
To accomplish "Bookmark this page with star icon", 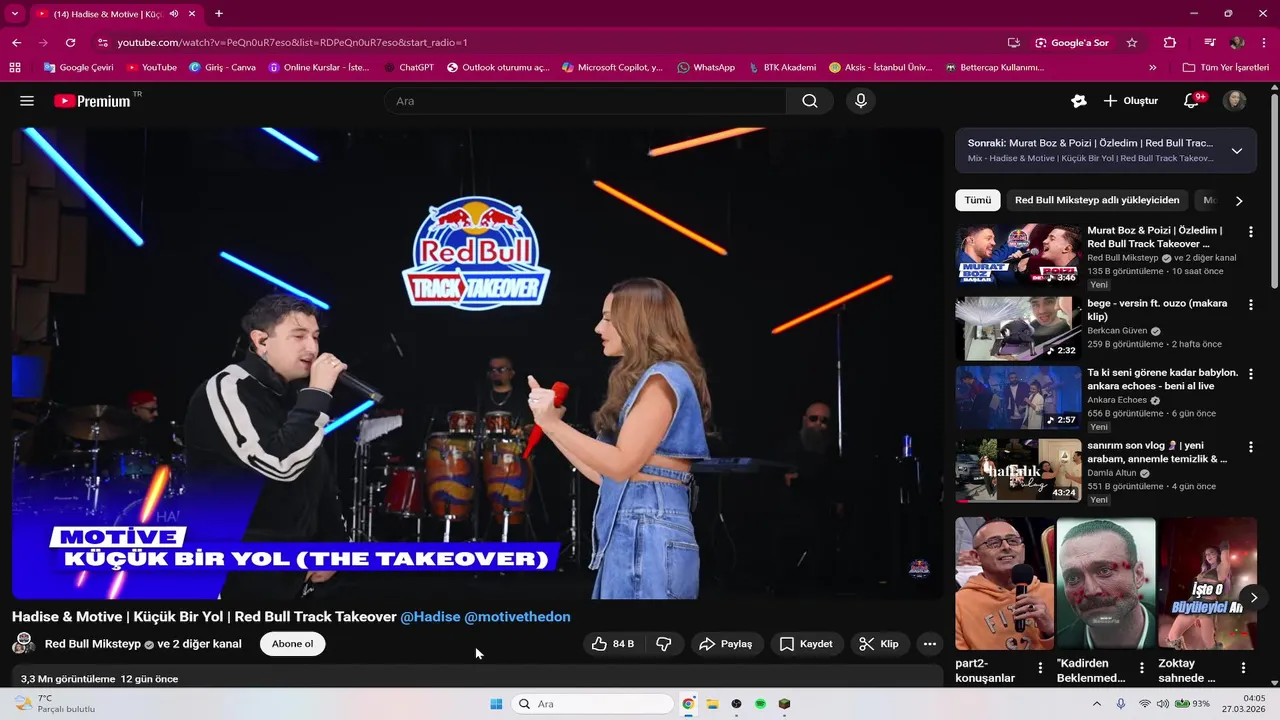I will click(1132, 43).
